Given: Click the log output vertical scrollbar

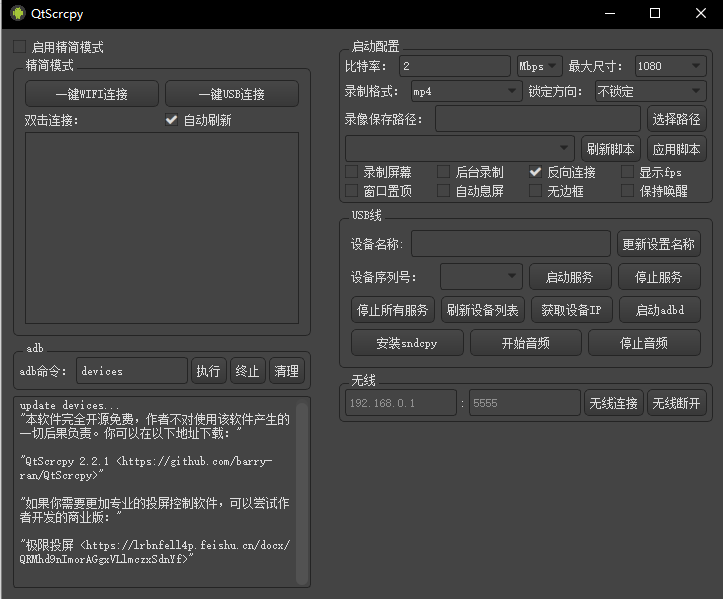Looking at the screenshot, I should coord(302,492).
